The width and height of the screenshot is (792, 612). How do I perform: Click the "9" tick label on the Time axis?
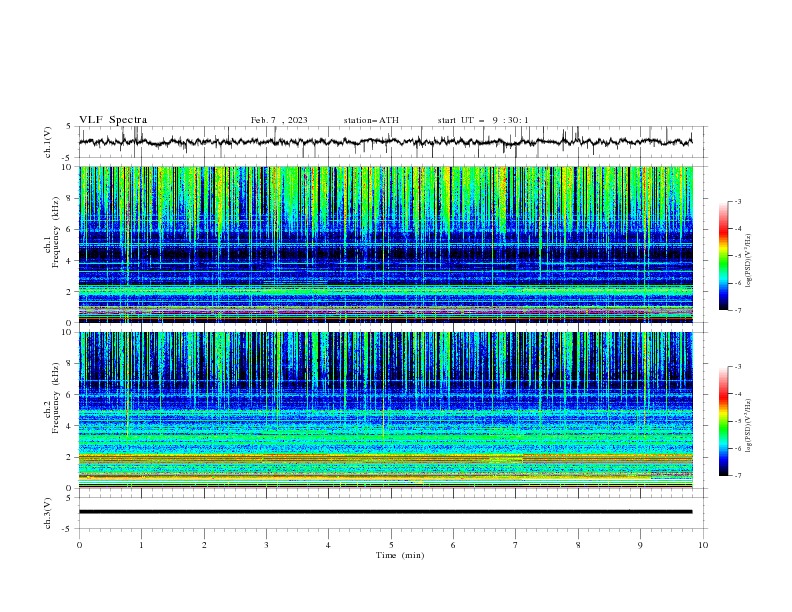(x=640, y=545)
